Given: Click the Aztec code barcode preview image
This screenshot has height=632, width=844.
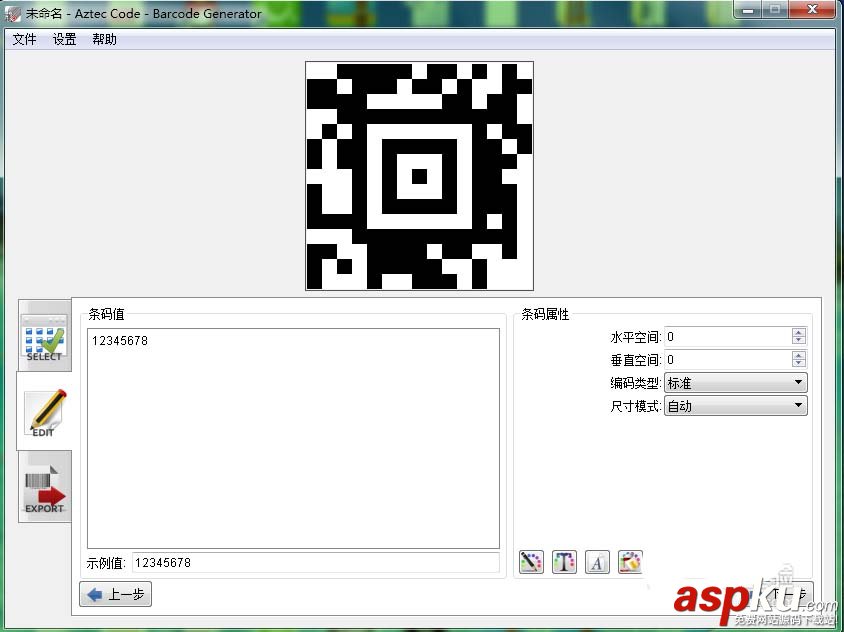Looking at the screenshot, I should 419,176.
